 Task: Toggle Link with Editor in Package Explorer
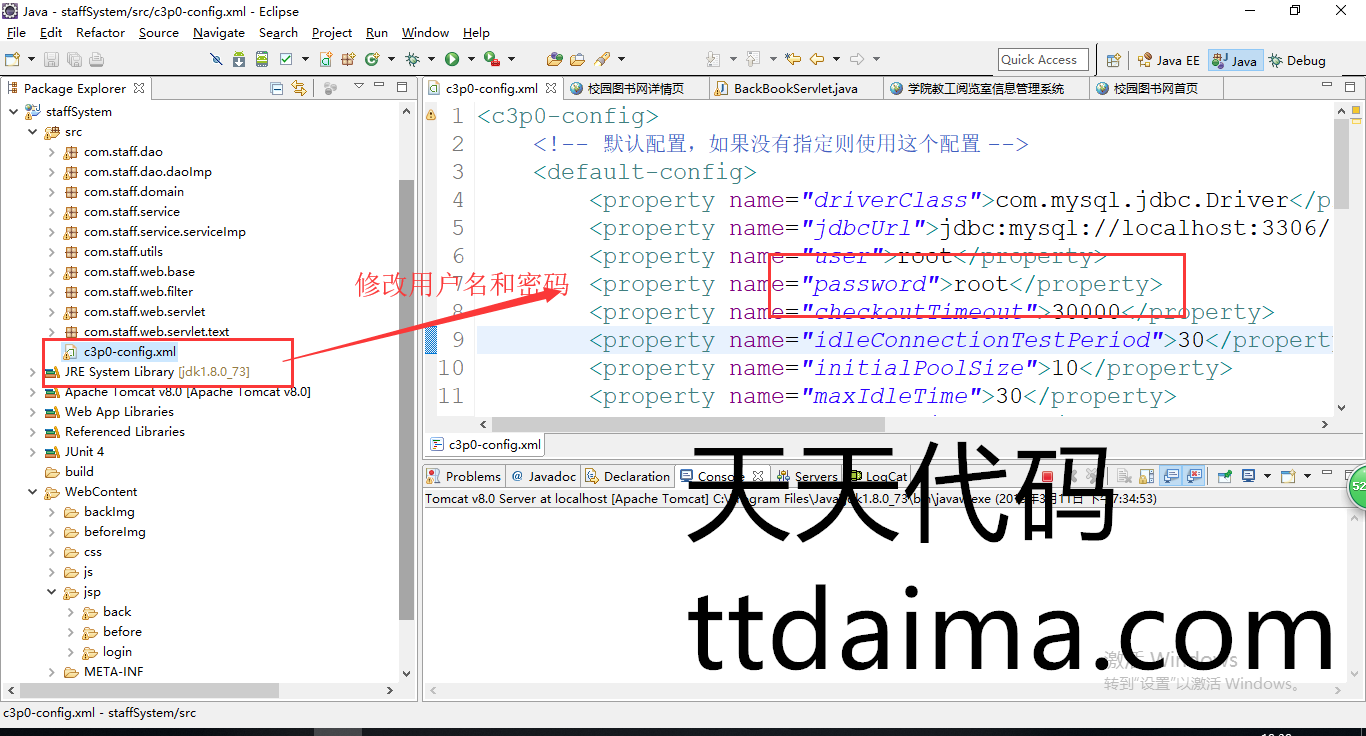point(298,88)
